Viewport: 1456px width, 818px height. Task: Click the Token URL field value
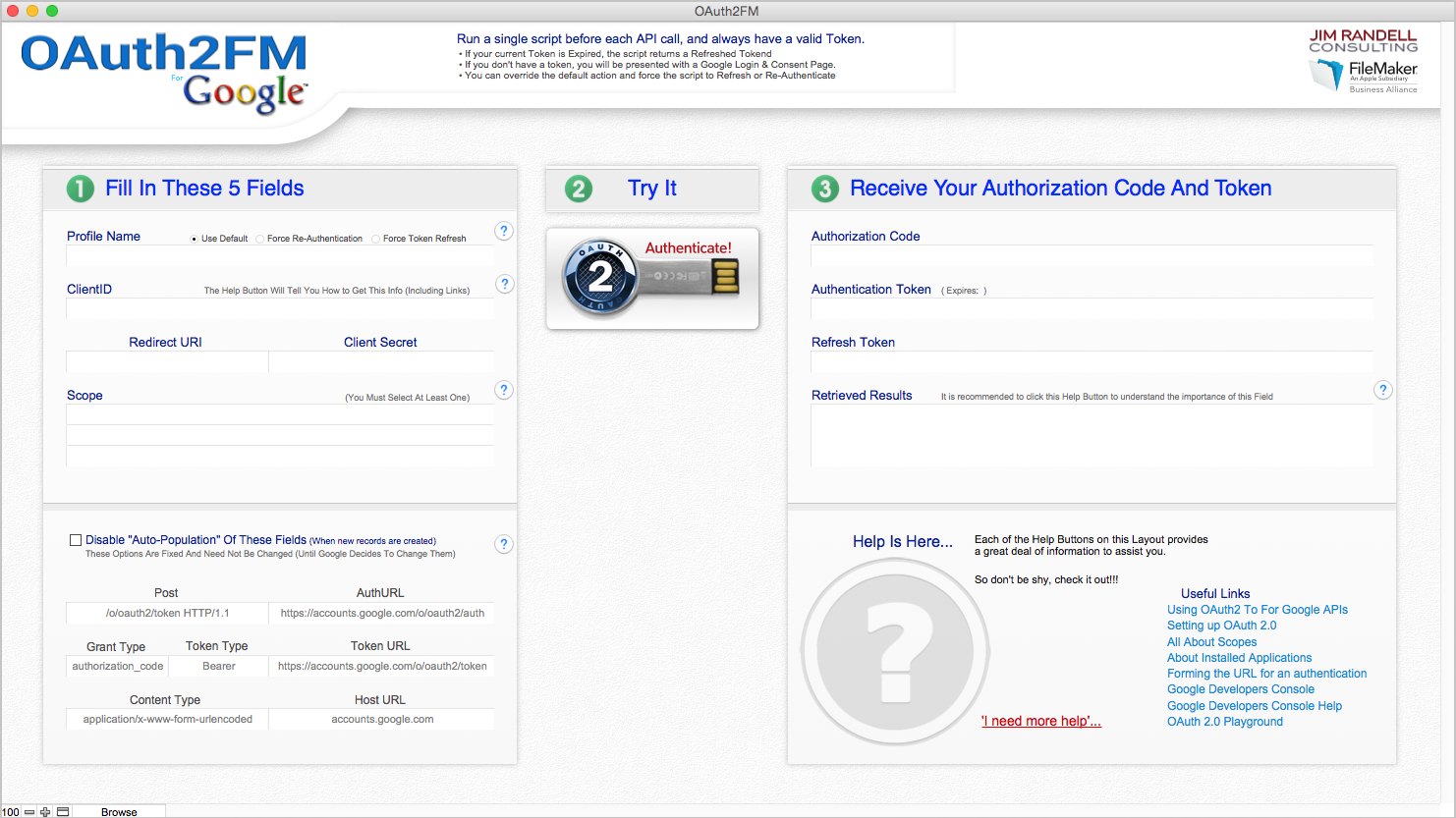coord(382,666)
